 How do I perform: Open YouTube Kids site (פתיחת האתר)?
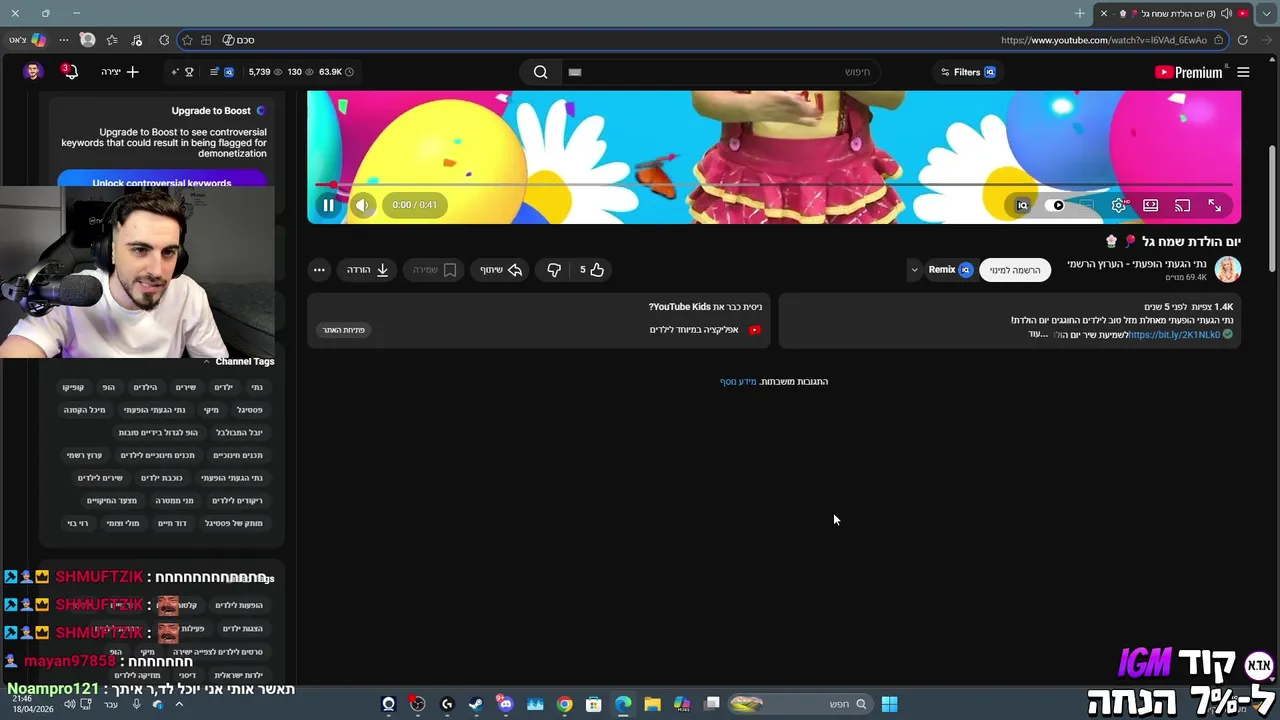(x=344, y=330)
